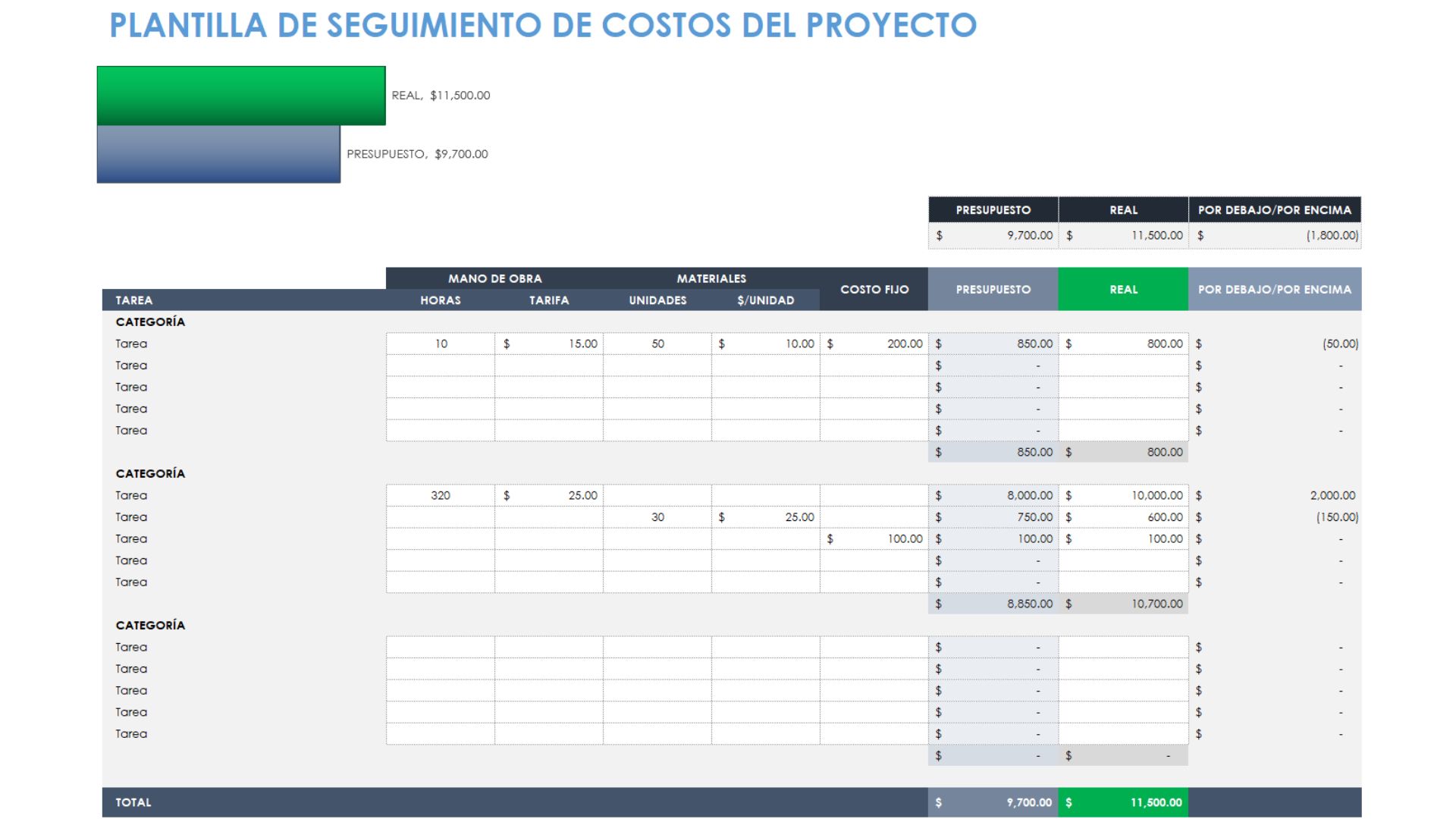The height and width of the screenshot is (819, 1456).
Task: Select rate cell containing 25.00 next to 320
Action: [x=549, y=495]
